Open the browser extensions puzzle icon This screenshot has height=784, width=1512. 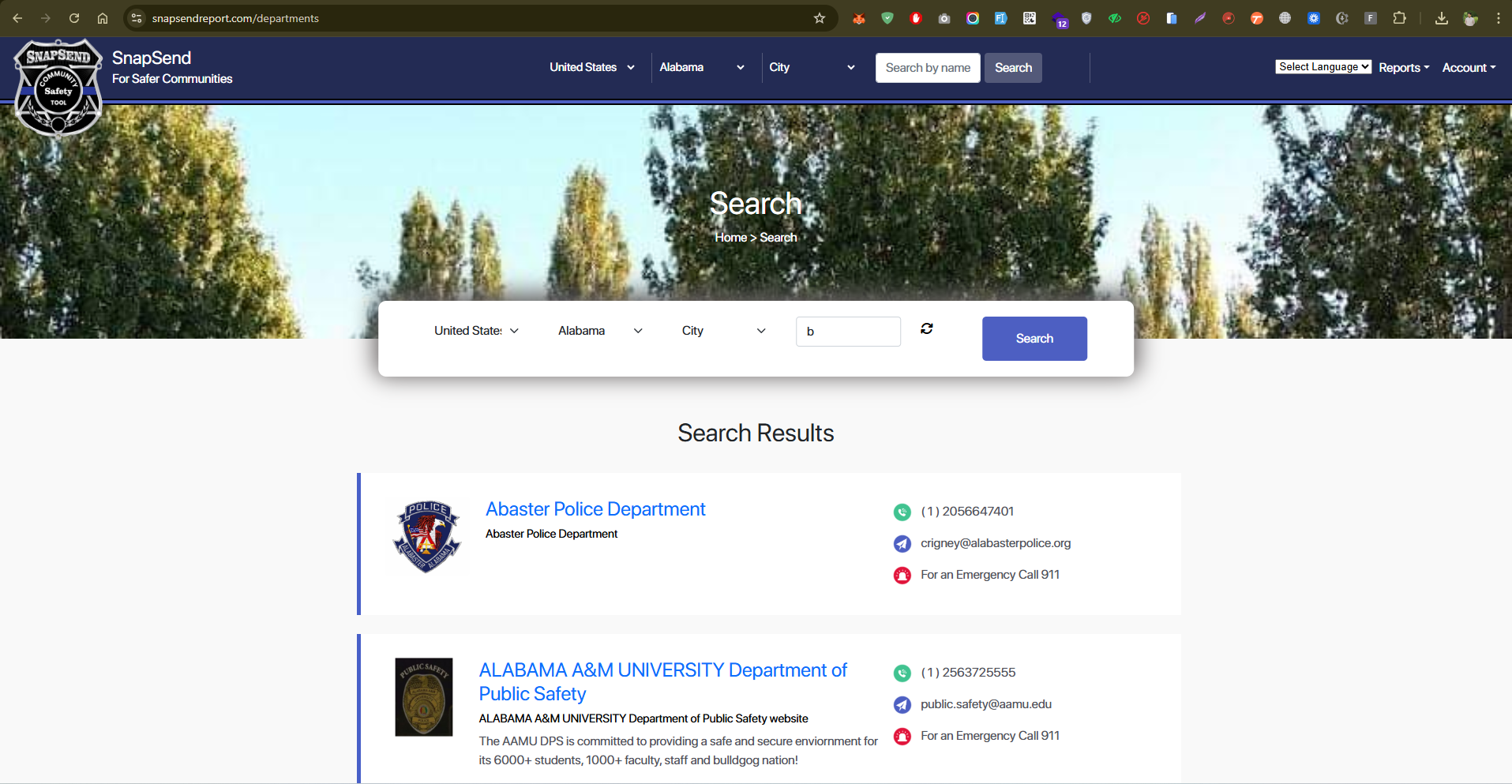[1399, 18]
